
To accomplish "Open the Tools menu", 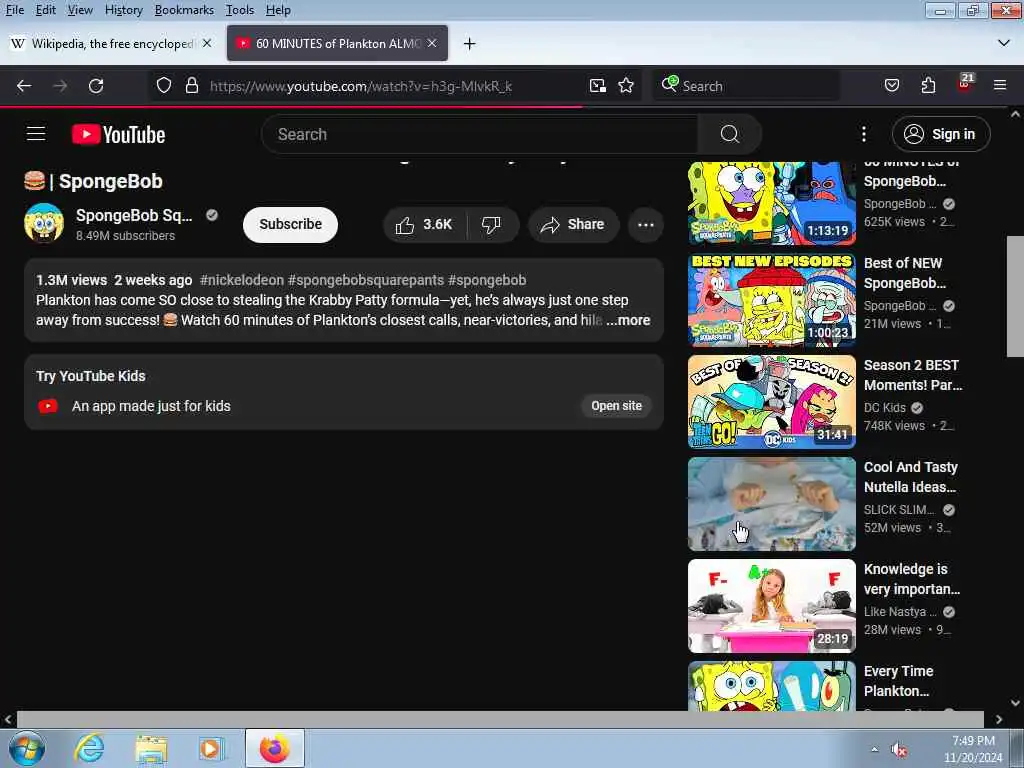I will 240,10.
